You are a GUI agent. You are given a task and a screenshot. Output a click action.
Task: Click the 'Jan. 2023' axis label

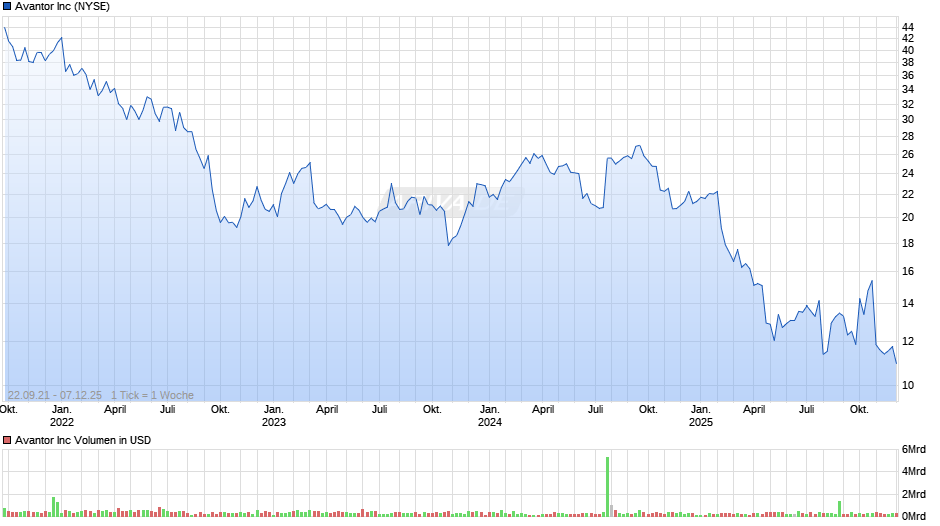pos(274,416)
